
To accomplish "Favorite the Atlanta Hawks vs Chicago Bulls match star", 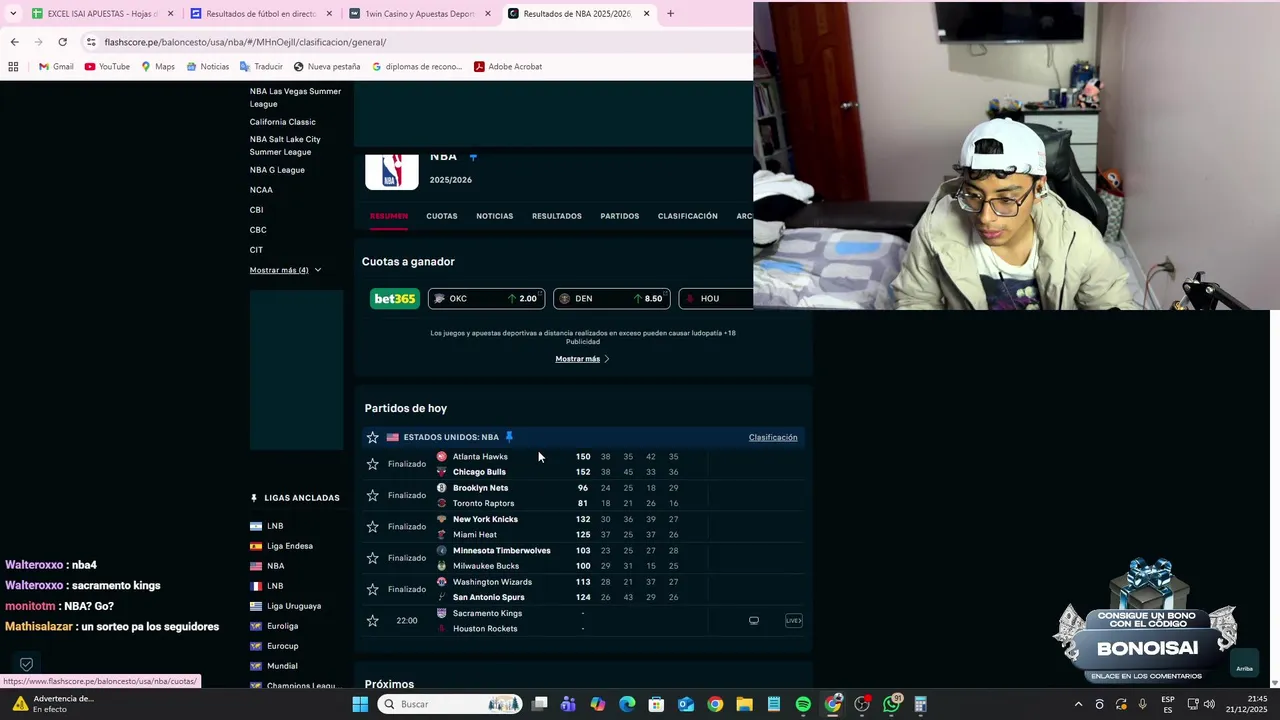I will point(372,464).
